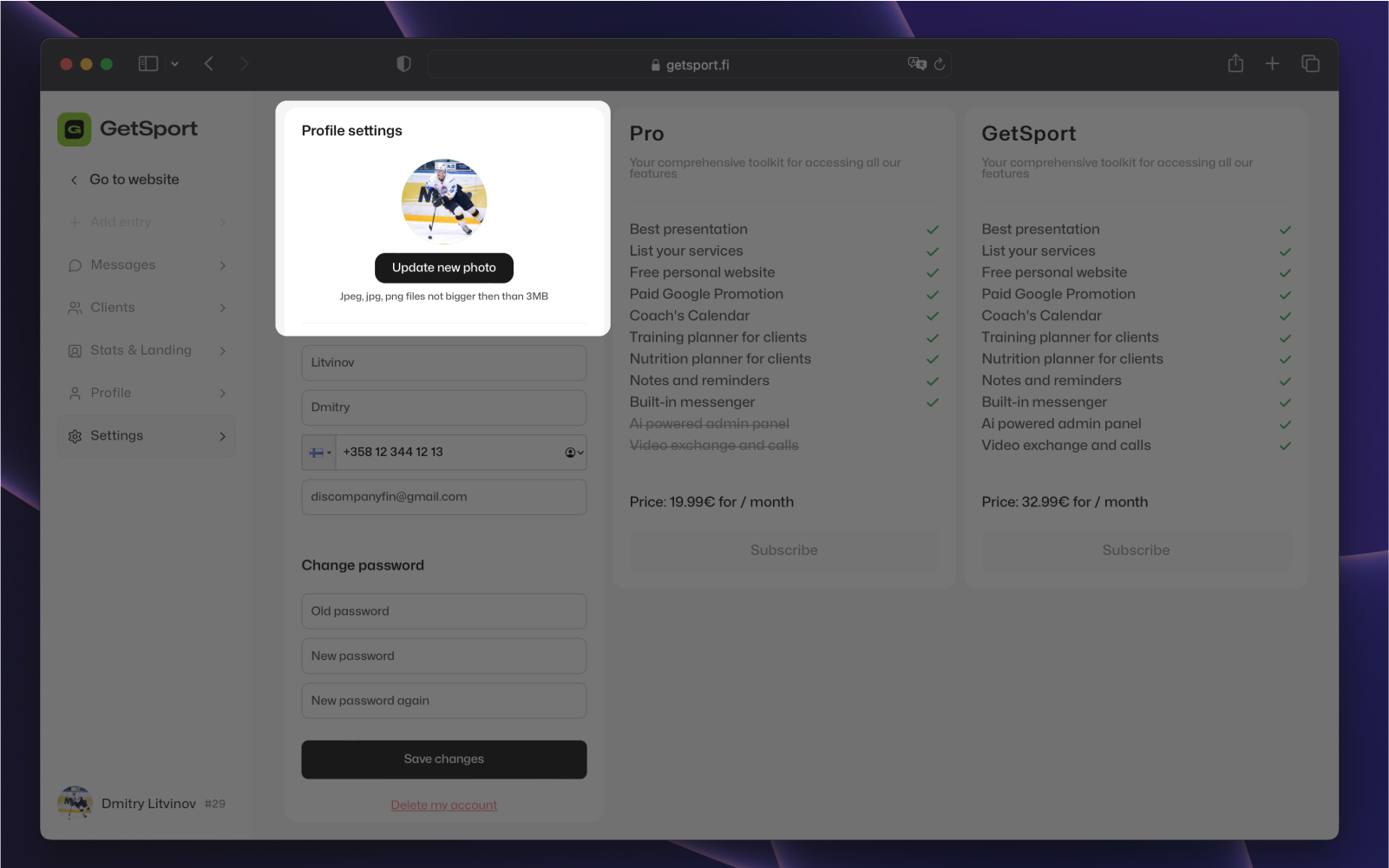Click the GetSport logo icon
Screen dimensions: 1389x868
click(75, 129)
